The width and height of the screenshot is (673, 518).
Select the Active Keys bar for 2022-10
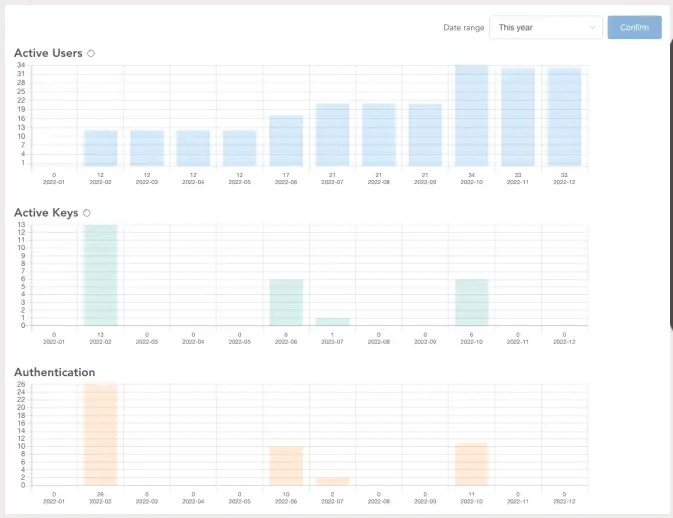(471, 302)
